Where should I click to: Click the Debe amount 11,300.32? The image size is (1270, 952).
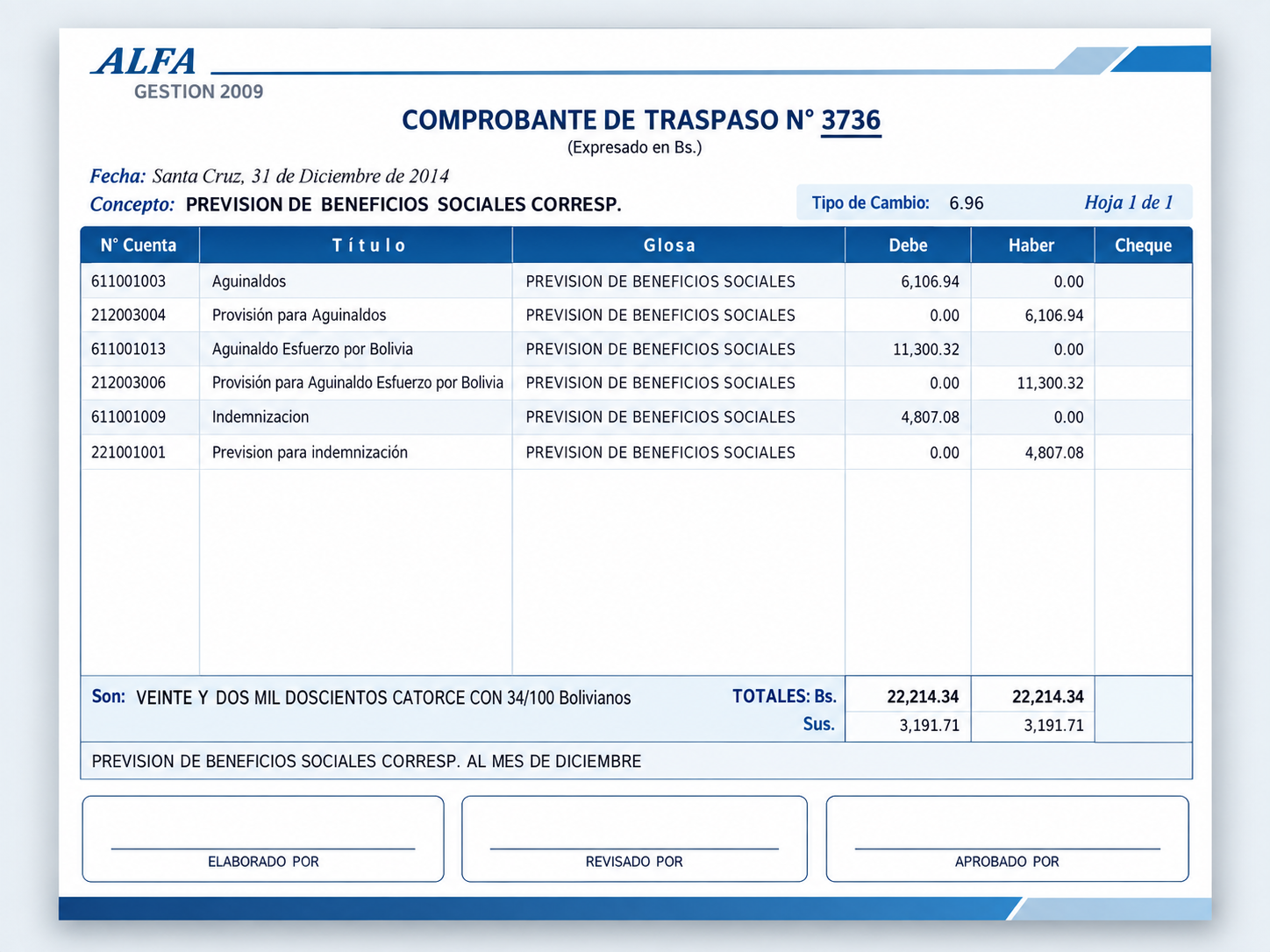pyautogui.click(x=926, y=349)
